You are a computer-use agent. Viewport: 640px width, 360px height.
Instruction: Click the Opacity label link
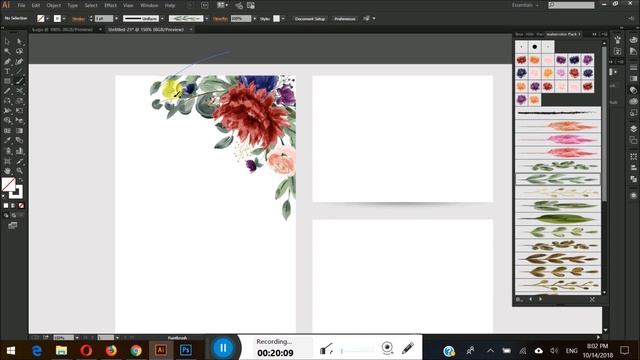[220, 19]
